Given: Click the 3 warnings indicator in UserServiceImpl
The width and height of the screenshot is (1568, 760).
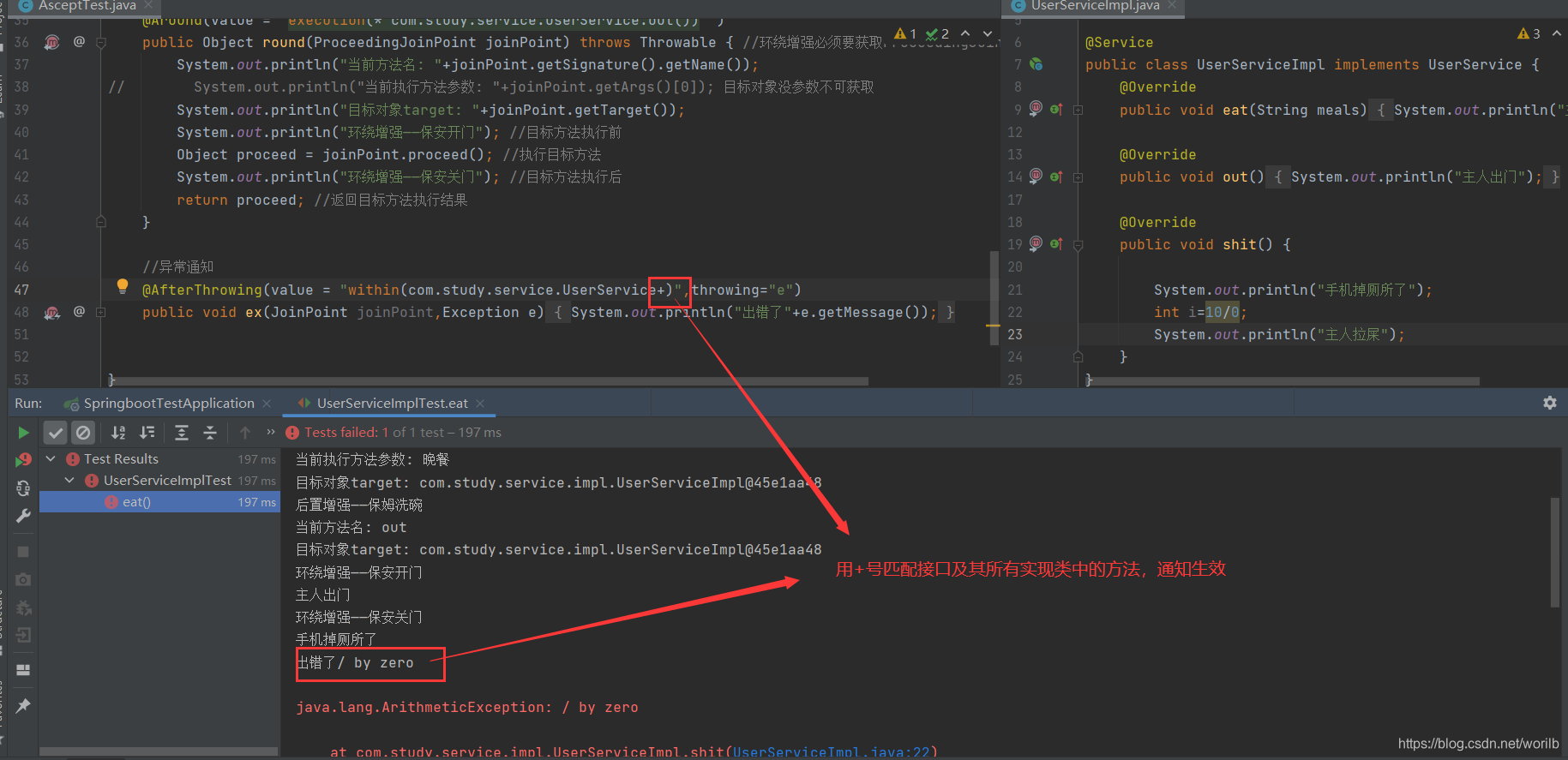Looking at the screenshot, I should (x=1529, y=33).
